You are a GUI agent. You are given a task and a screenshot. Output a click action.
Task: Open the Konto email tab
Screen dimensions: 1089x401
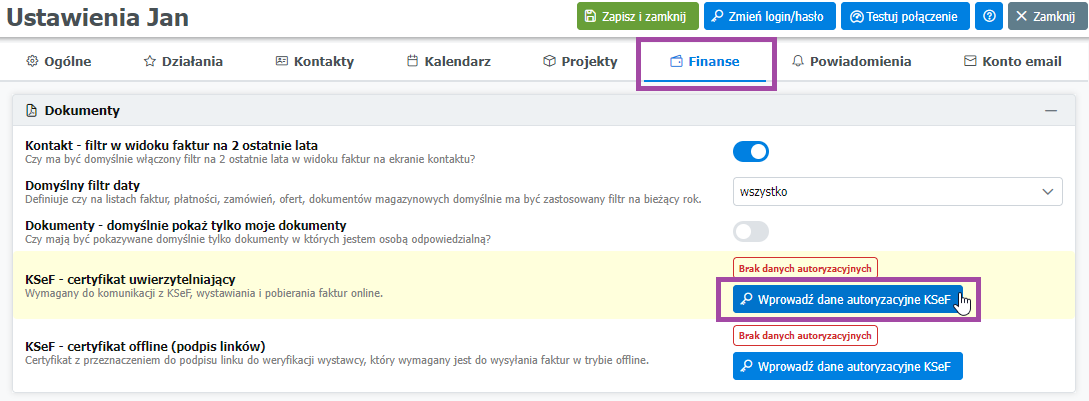[1013, 62]
